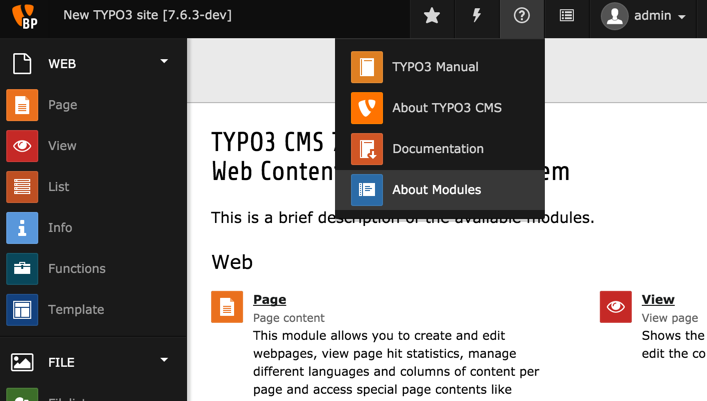The width and height of the screenshot is (707, 401).
Task: Collapse the FILE module group arrow
Action: click(x=164, y=360)
